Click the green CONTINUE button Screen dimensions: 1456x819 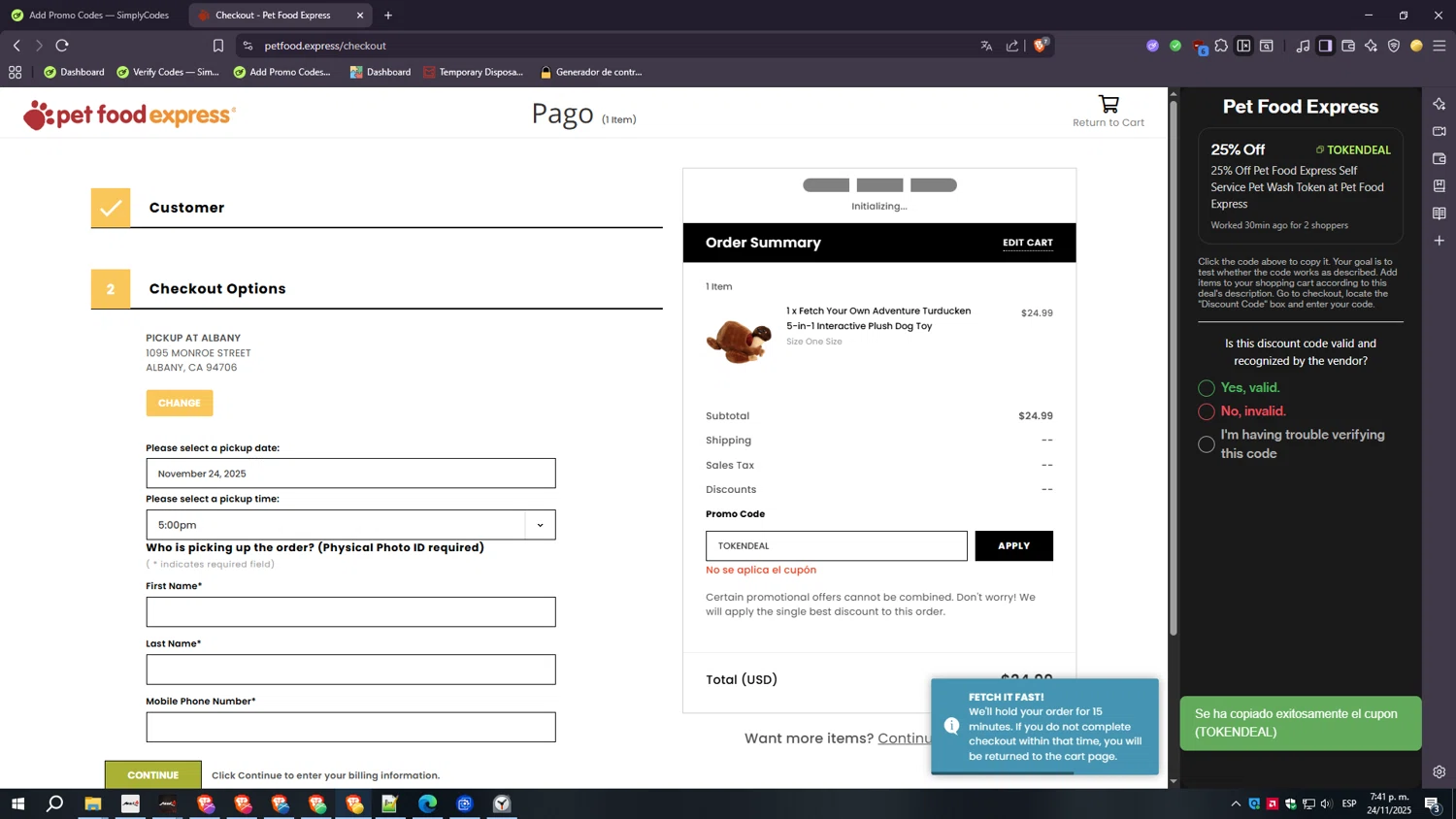[153, 774]
